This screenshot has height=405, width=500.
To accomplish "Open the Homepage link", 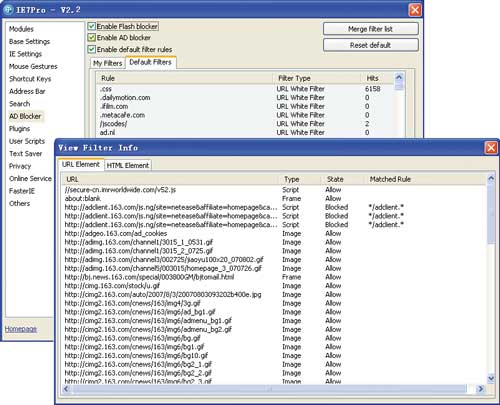I will tap(20, 329).
